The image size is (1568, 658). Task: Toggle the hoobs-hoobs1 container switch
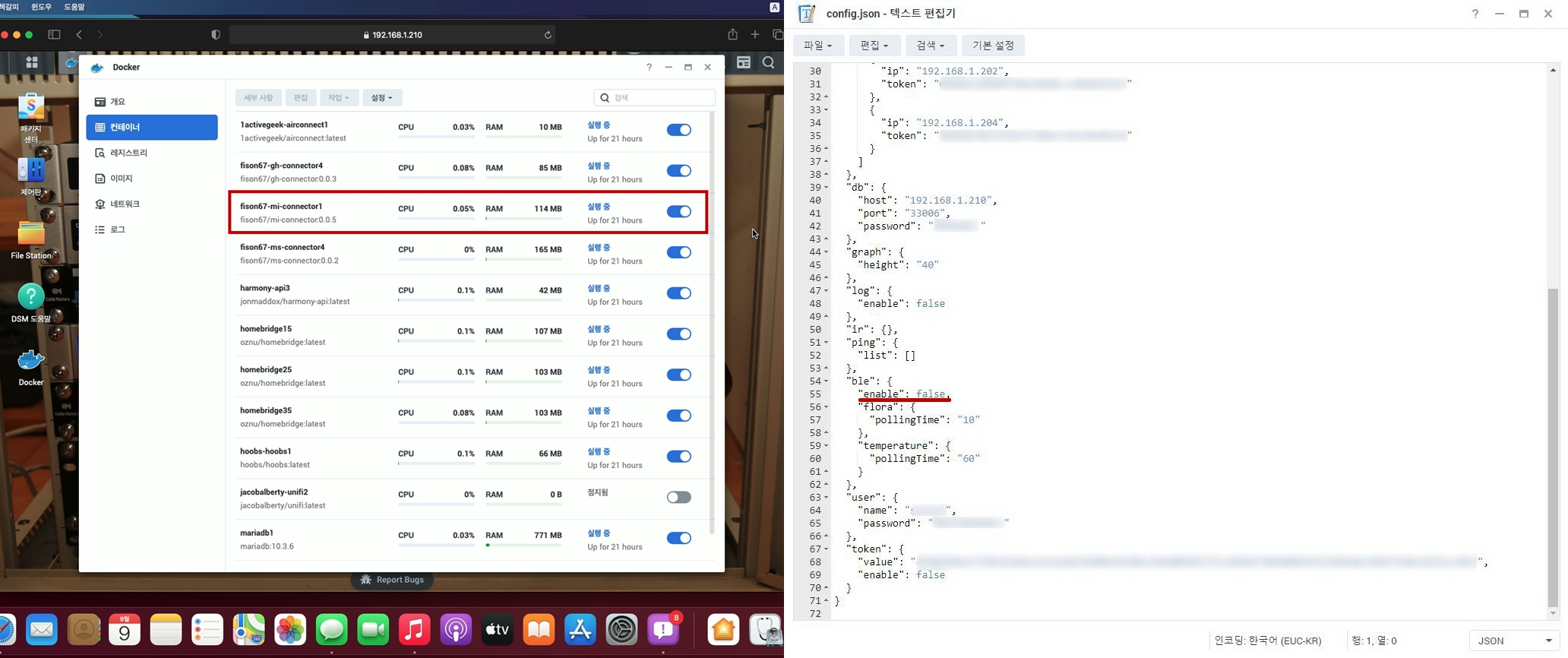coord(679,457)
